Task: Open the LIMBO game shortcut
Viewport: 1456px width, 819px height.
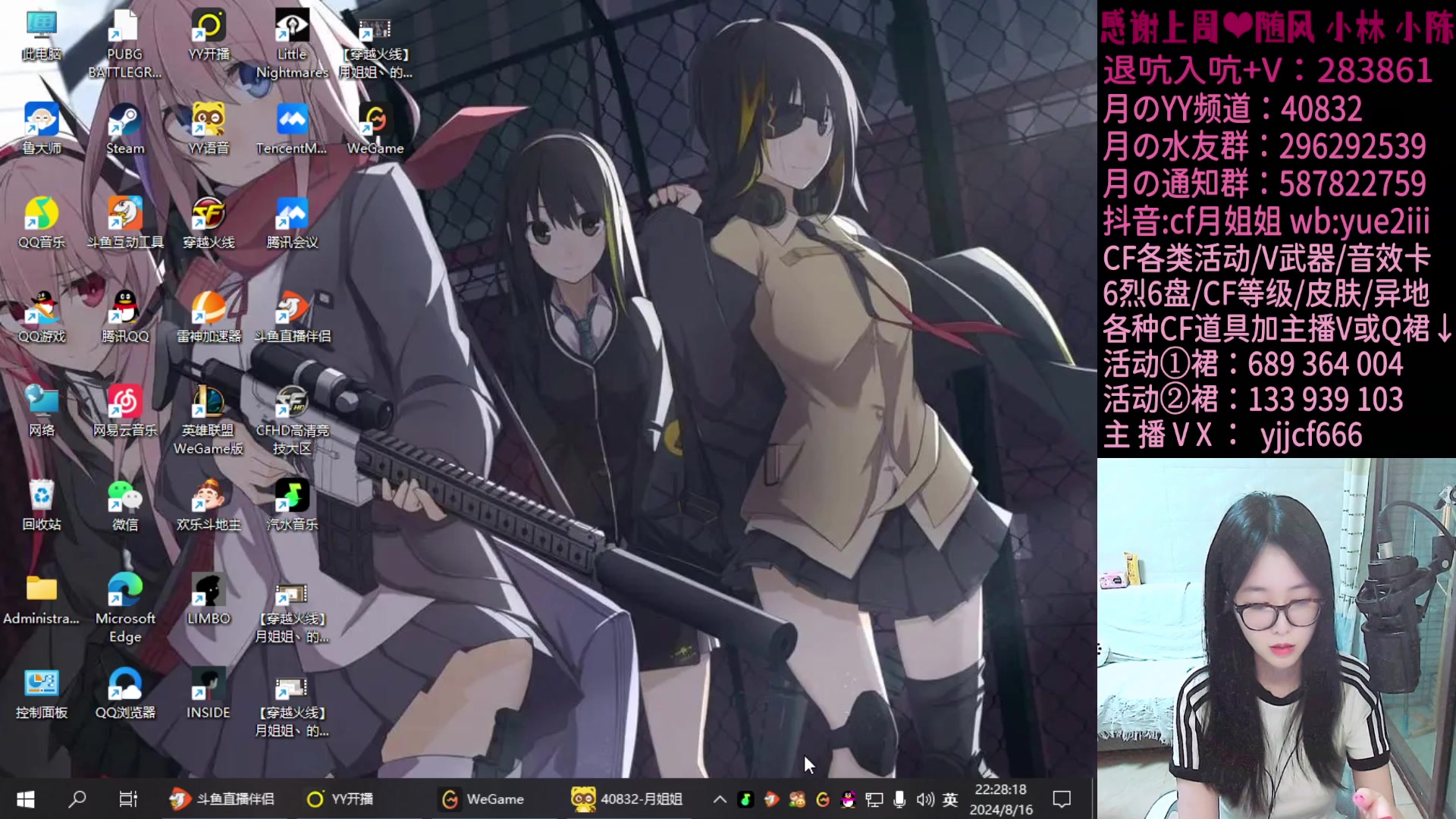Action: (209, 599)
